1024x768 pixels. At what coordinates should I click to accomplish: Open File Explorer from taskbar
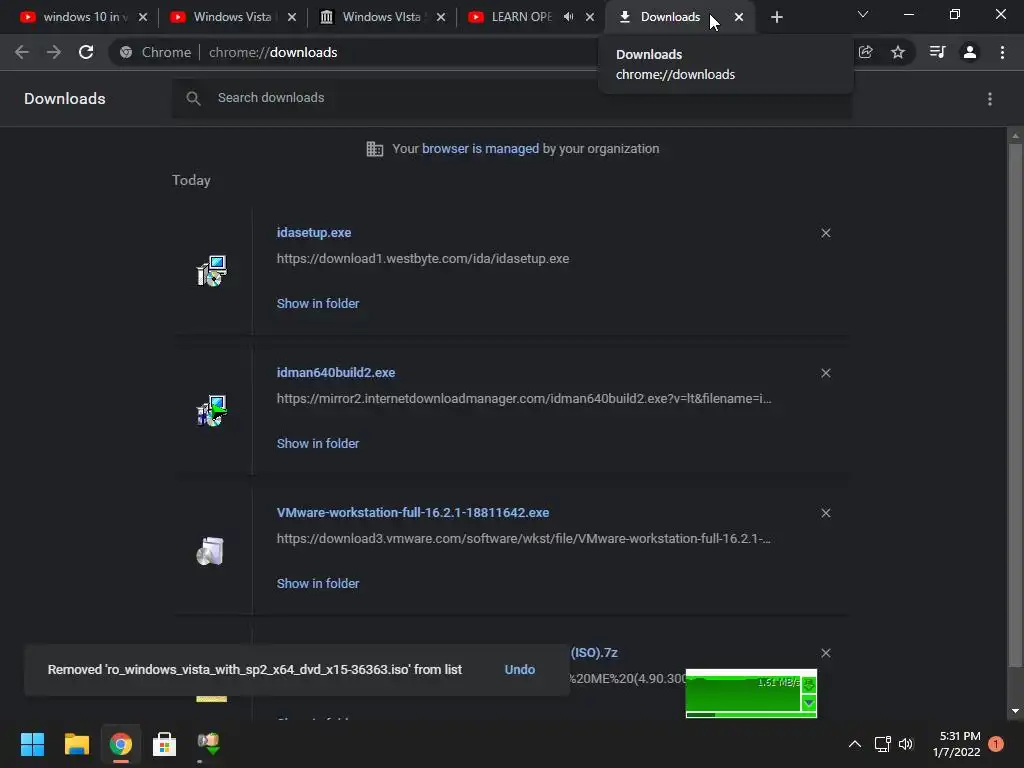76,744
